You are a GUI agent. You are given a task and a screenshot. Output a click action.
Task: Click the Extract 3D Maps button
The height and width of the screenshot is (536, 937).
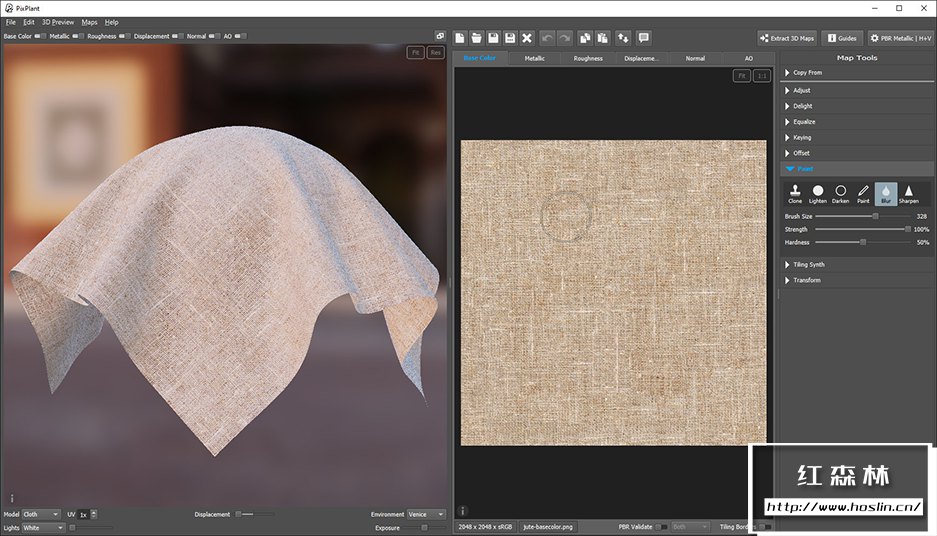(787, 38)
